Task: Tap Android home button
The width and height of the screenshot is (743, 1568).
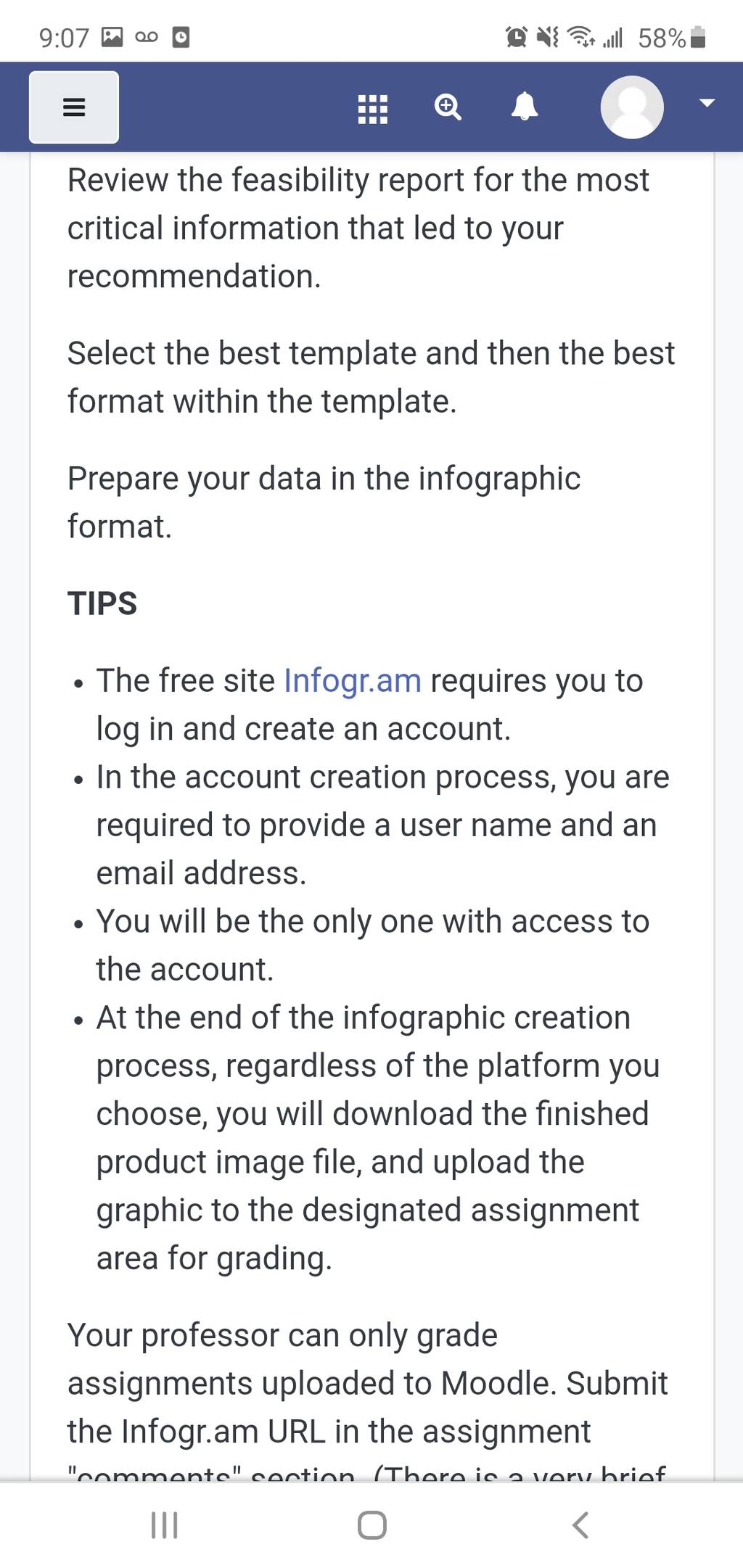Action: (x=372, y=1524)
